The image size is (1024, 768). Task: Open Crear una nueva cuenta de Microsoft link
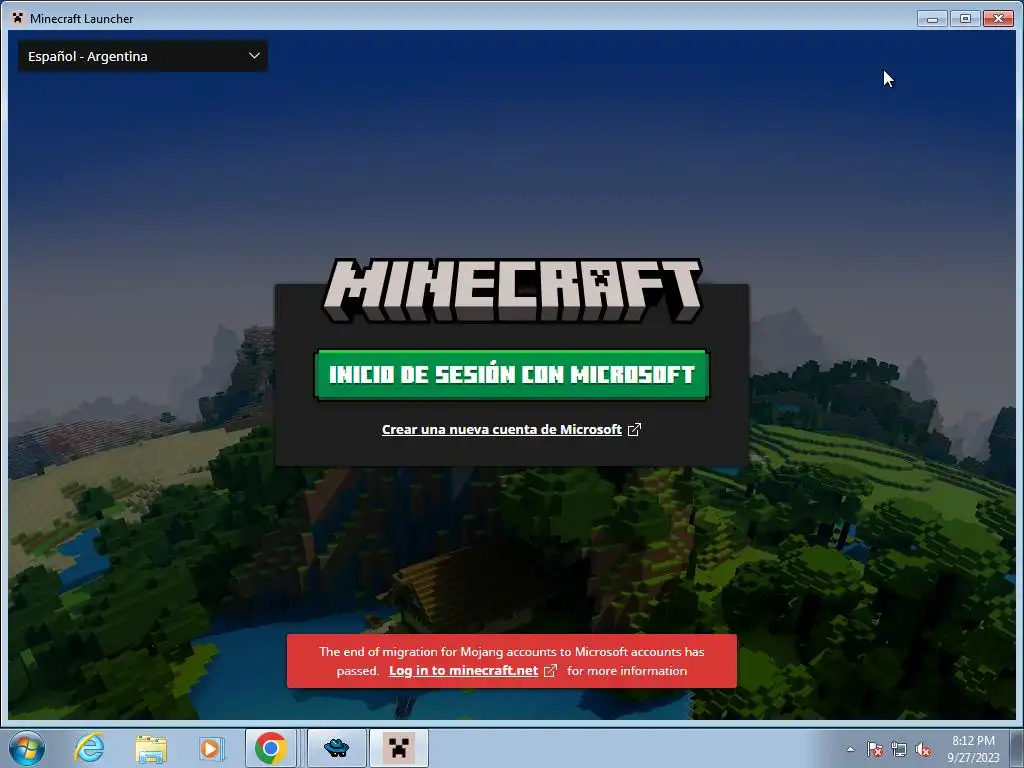tap(502, 429)
